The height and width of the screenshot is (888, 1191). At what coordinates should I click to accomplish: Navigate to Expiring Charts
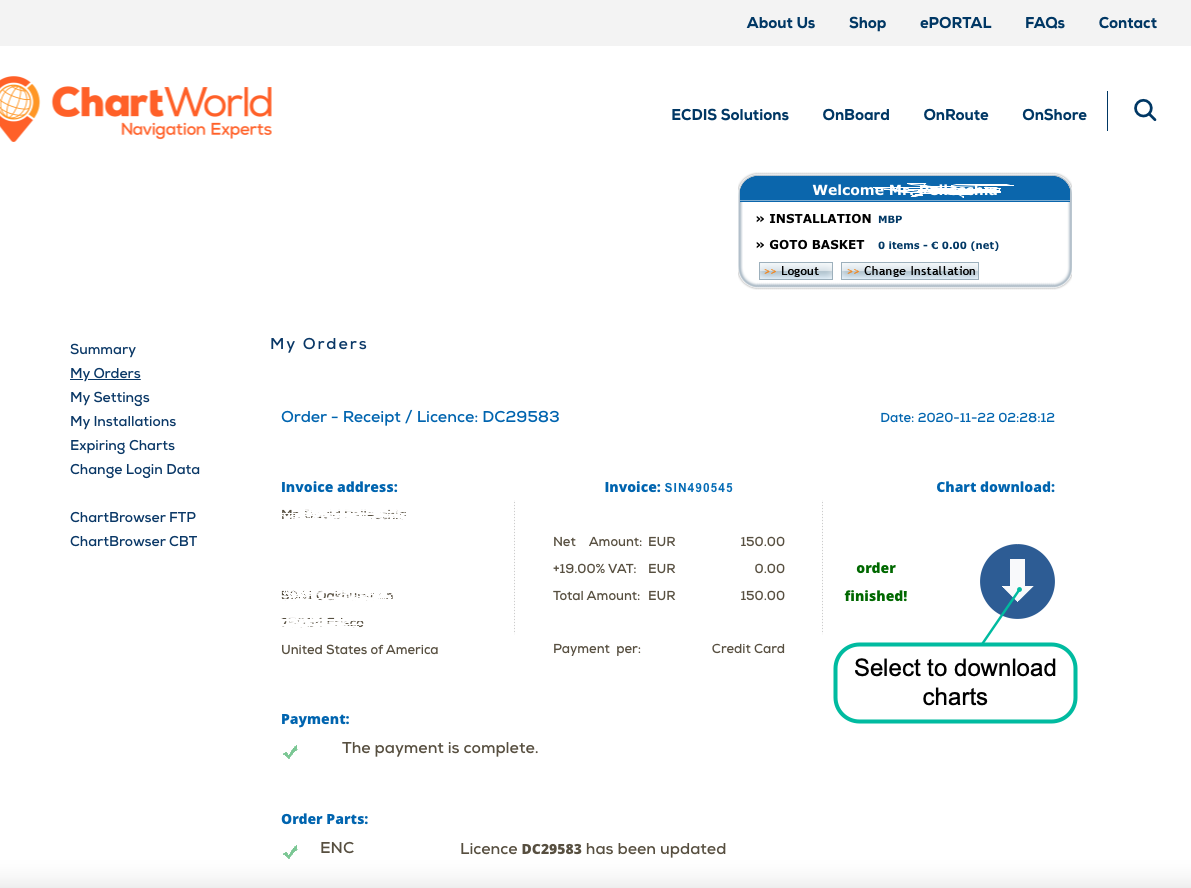[x=122, y=445]
